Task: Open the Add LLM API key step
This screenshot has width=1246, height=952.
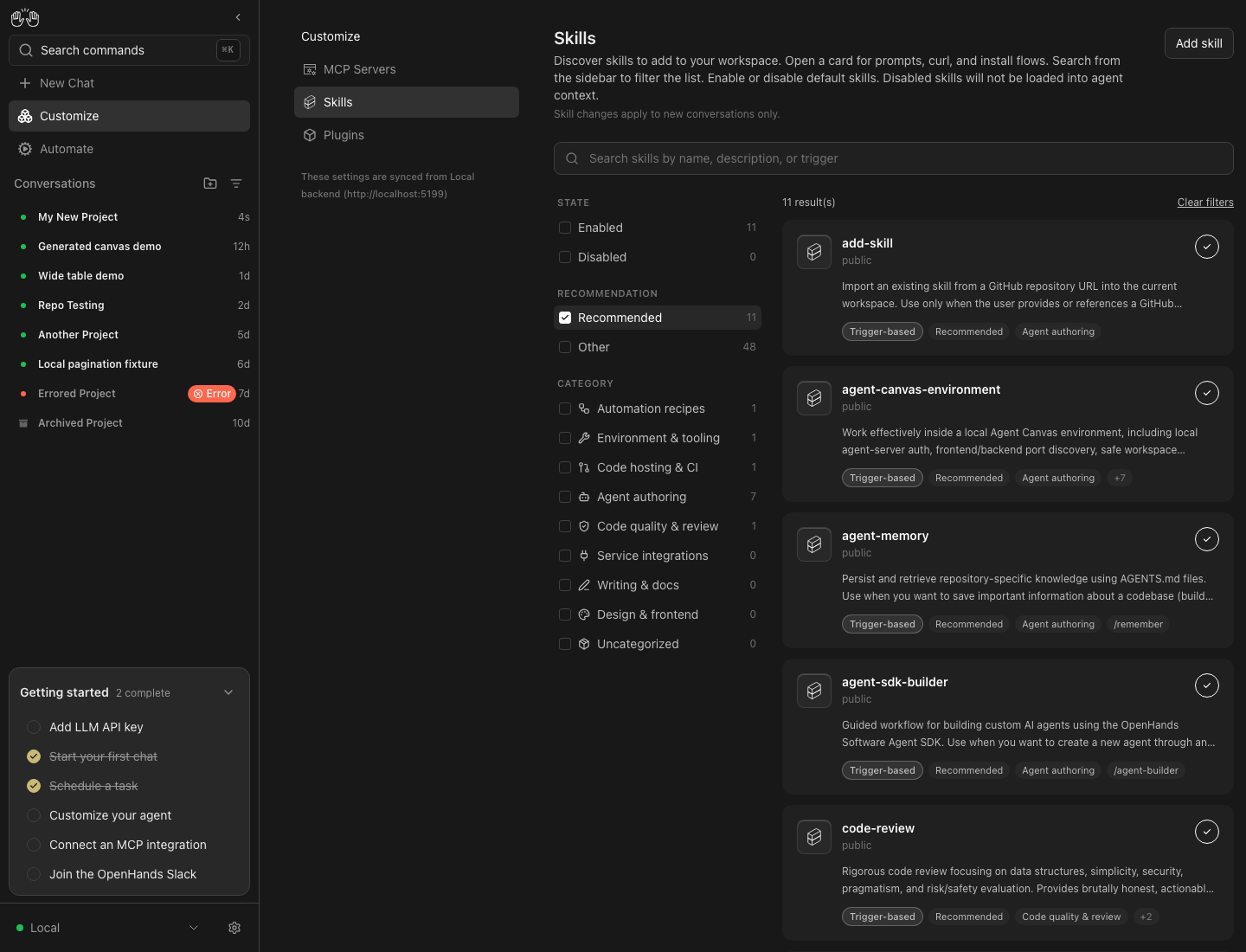Action: (x=129, y=727)
